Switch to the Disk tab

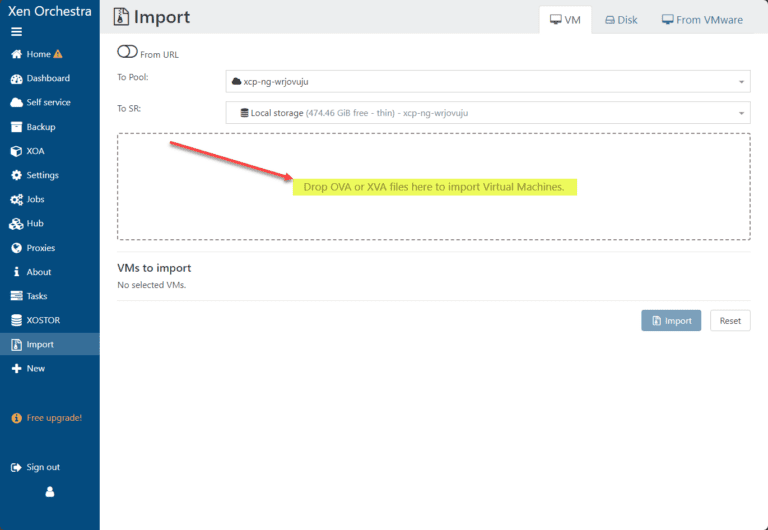point(621,20)
